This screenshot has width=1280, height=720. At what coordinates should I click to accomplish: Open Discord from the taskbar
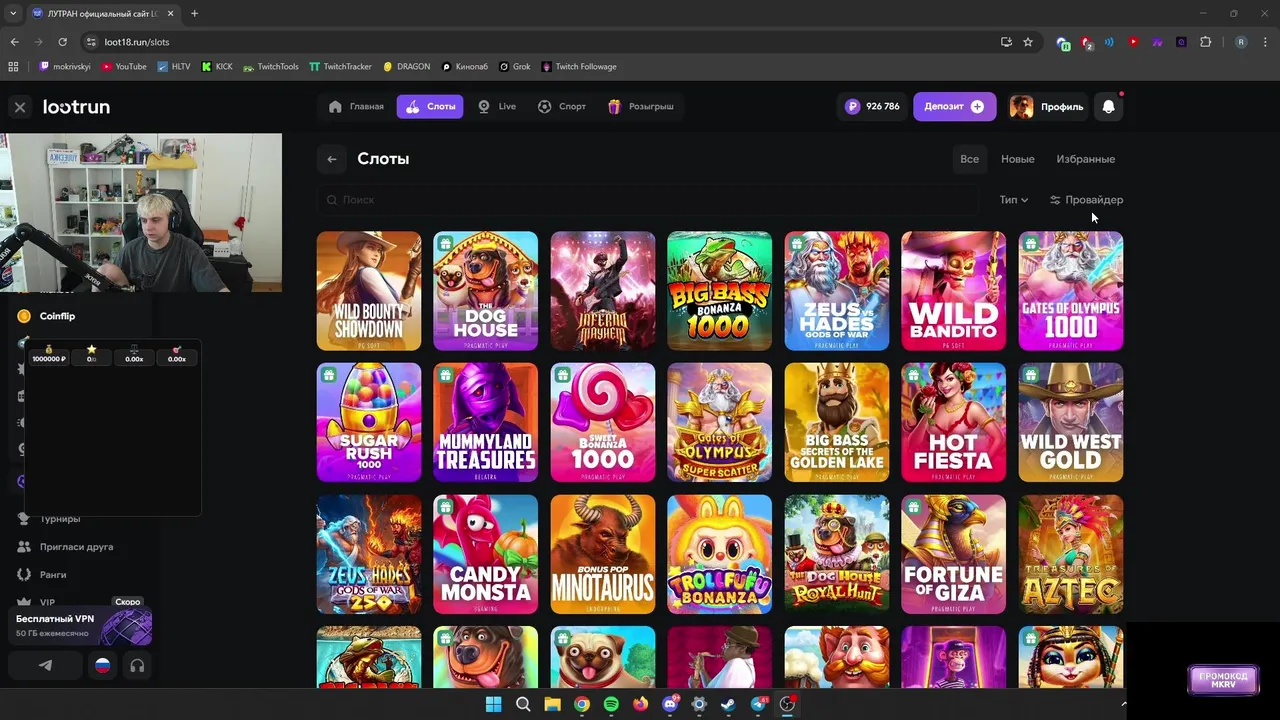click(x=670, y=704)
